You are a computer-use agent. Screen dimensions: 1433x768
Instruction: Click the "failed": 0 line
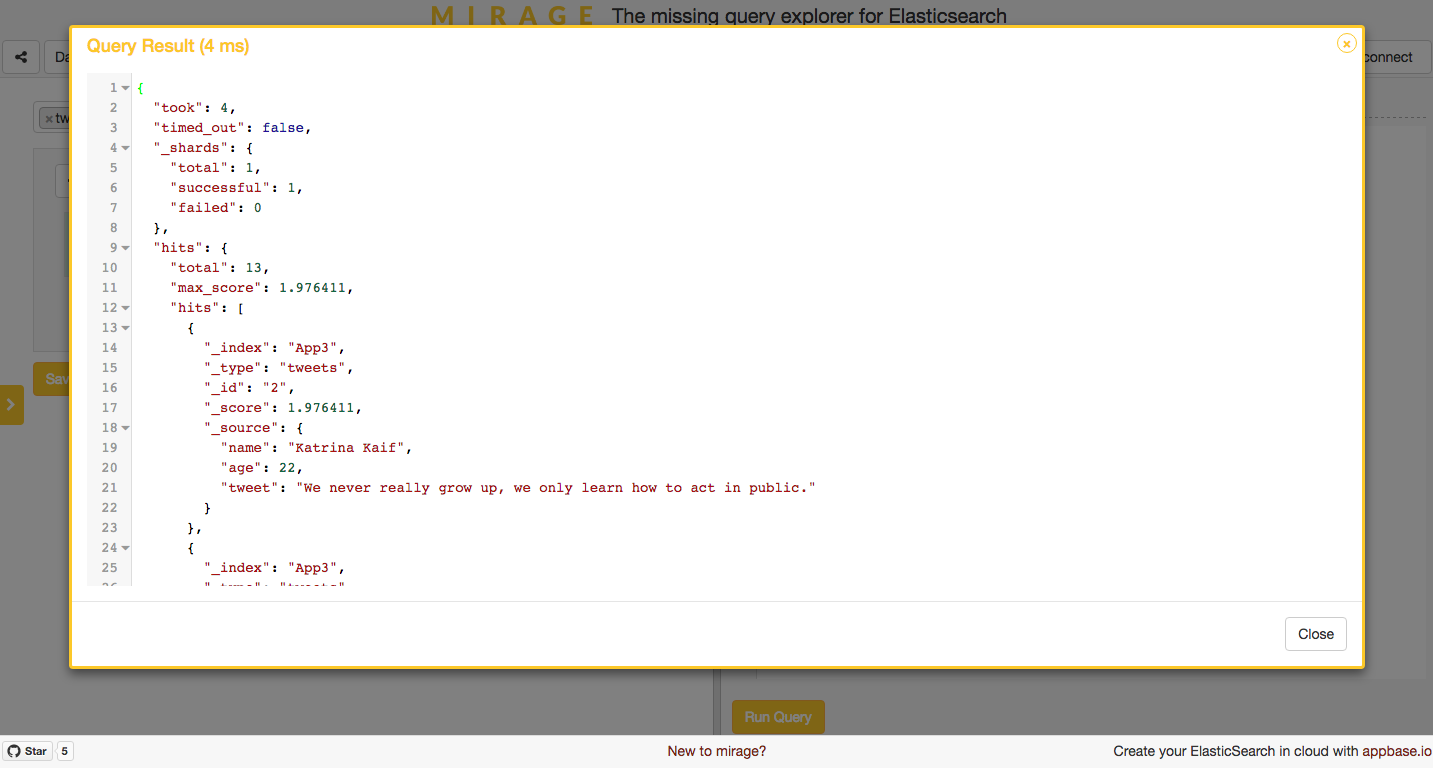(216, 208)
